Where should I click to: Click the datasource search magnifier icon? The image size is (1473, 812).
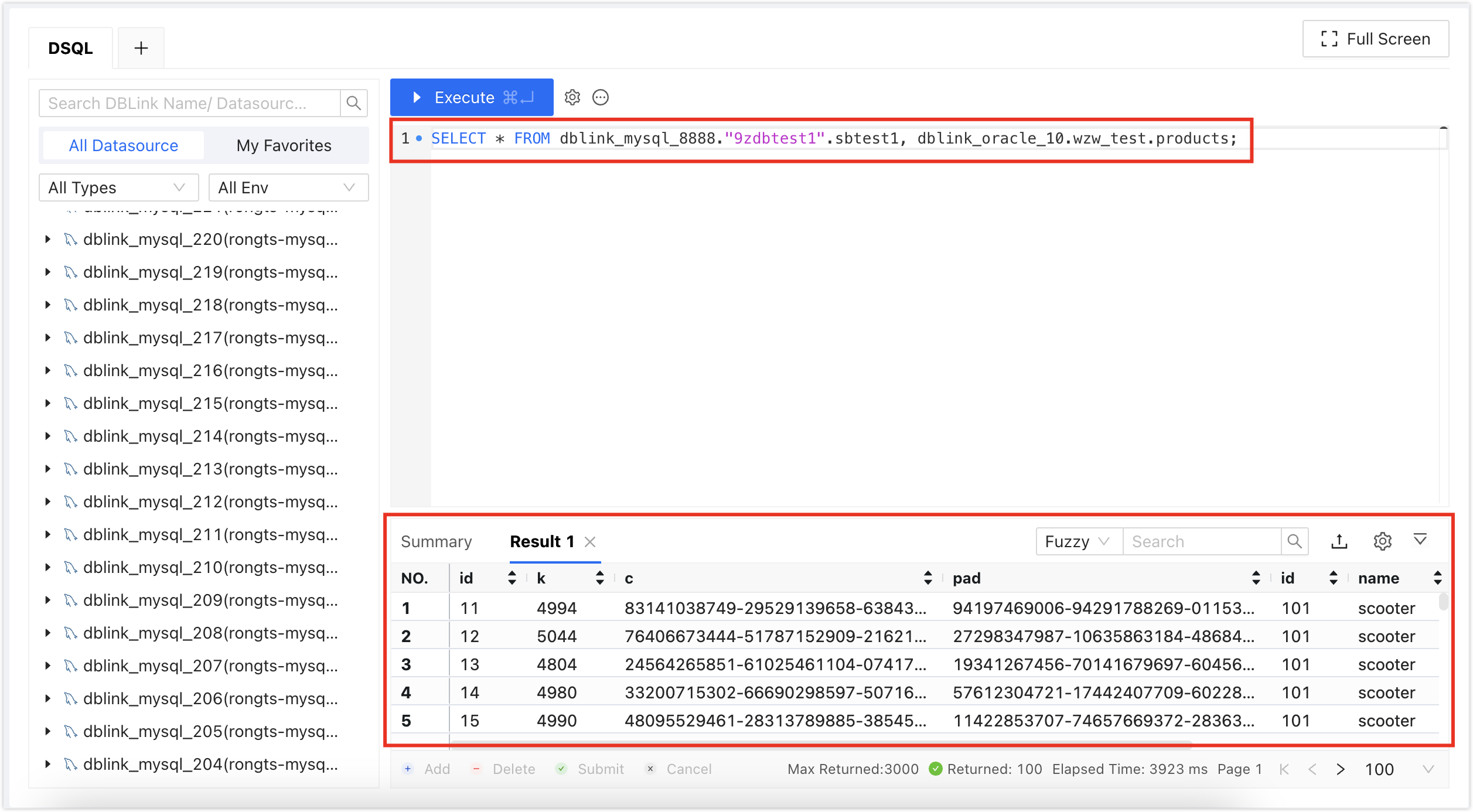click(x=353, y=103)
